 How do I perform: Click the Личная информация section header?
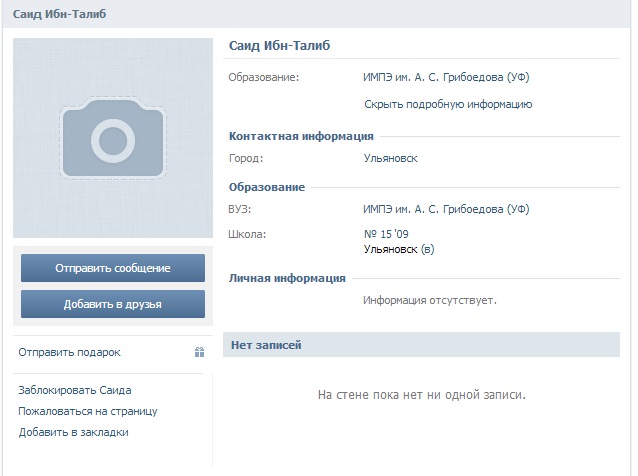(x=287, y=278)
